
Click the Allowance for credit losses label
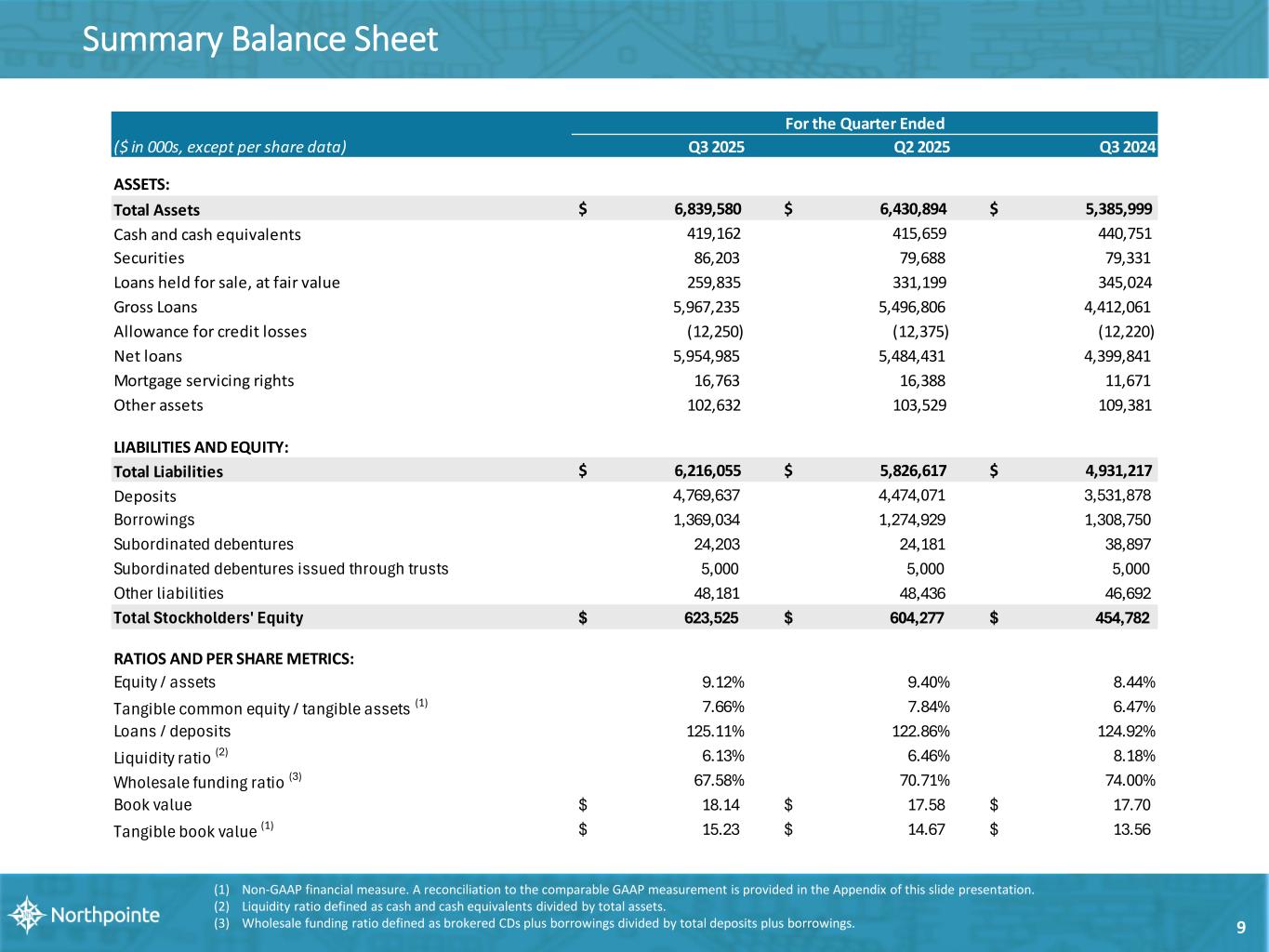[x=210, y=332]
